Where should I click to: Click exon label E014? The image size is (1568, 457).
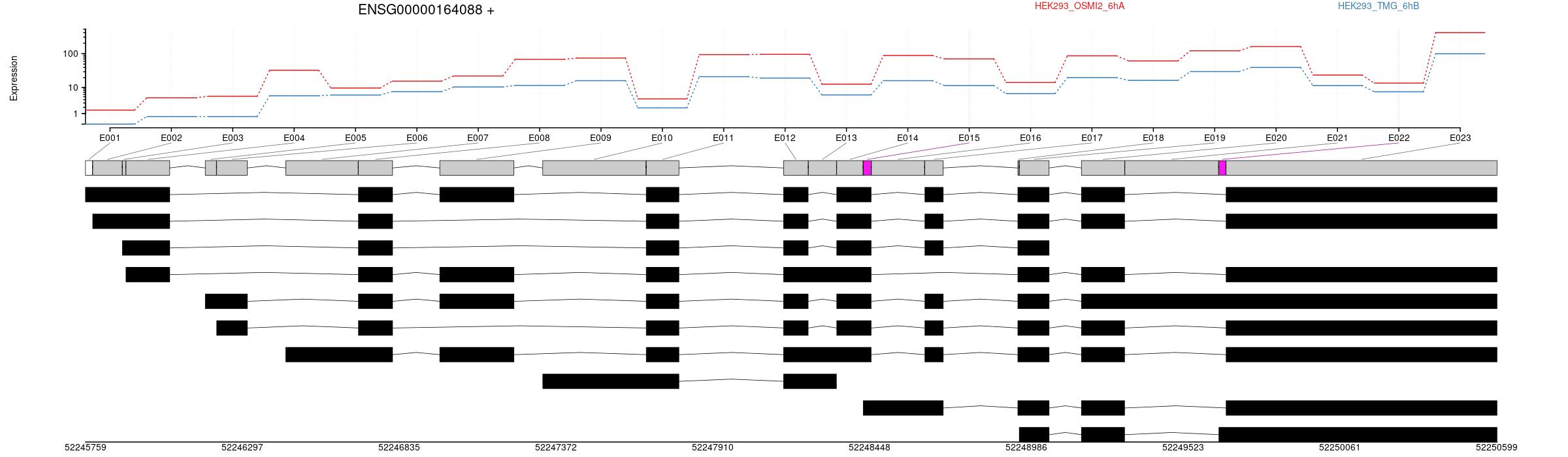[907, 138]
